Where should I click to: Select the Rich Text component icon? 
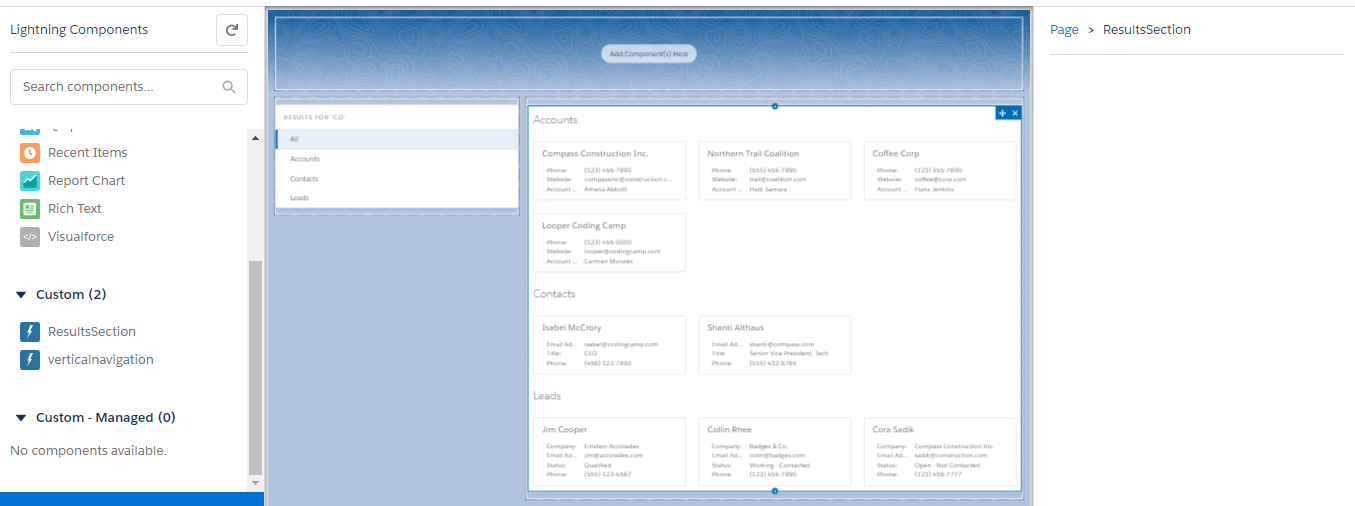(30, 209)
